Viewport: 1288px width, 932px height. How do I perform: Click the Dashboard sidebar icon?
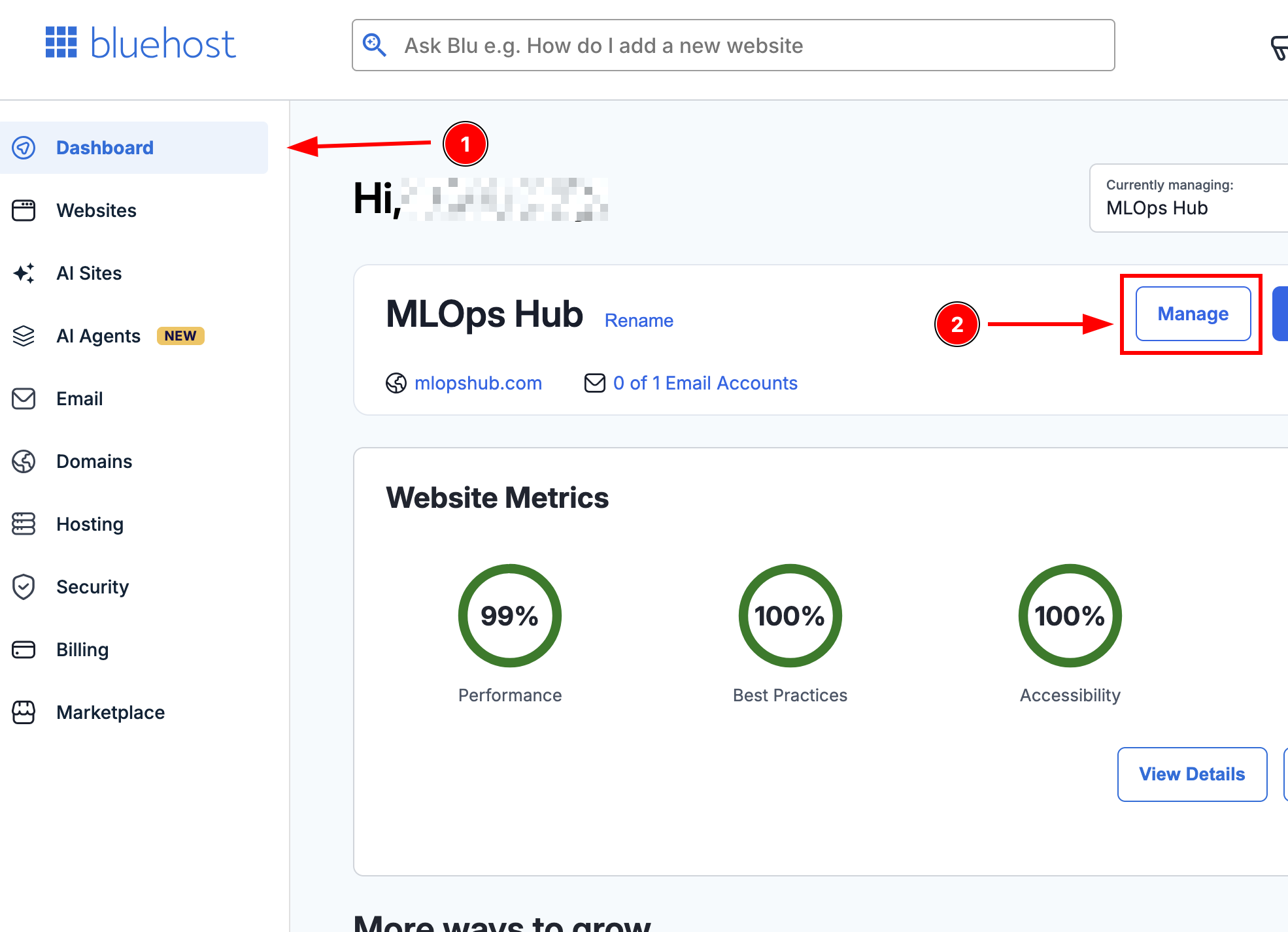(x=24, y=148)
